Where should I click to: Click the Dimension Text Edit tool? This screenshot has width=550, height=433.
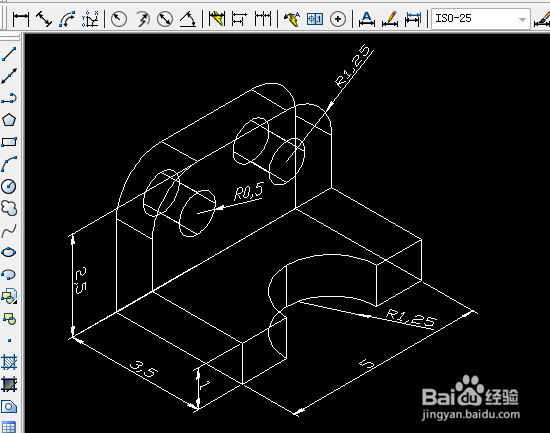click(390, 19)
